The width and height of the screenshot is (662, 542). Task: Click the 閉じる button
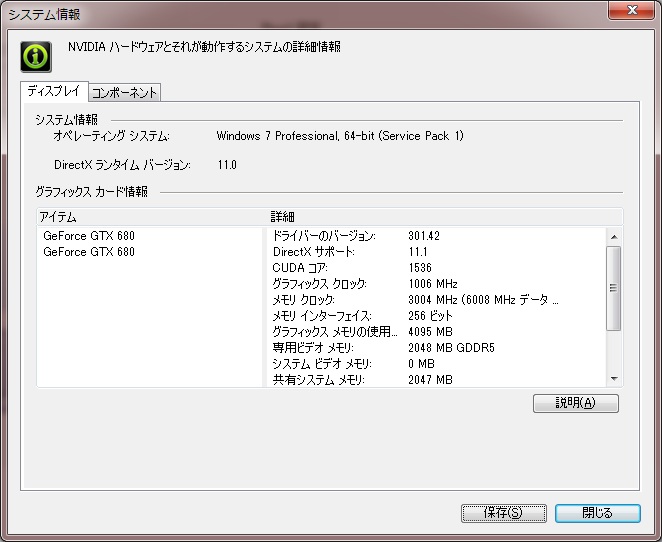point(597,513)
